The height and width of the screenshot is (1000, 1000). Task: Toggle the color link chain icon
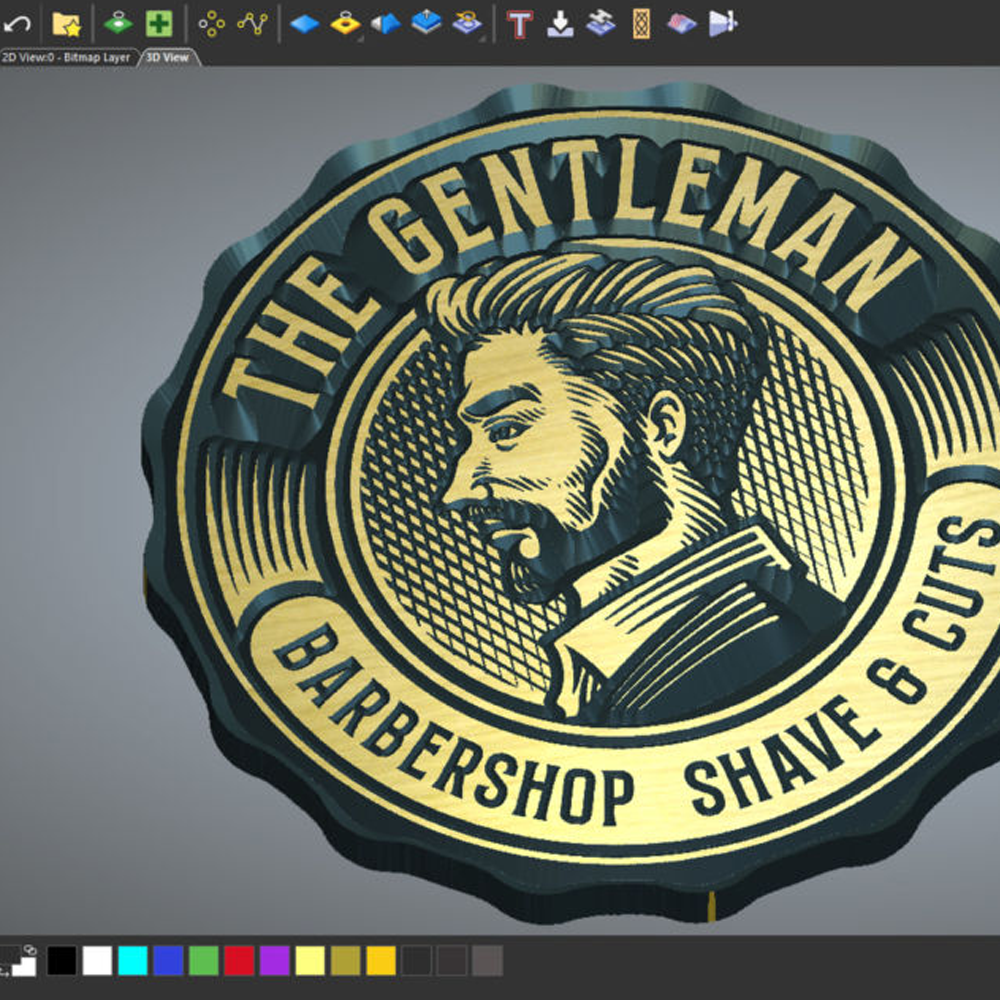(30, 949)
